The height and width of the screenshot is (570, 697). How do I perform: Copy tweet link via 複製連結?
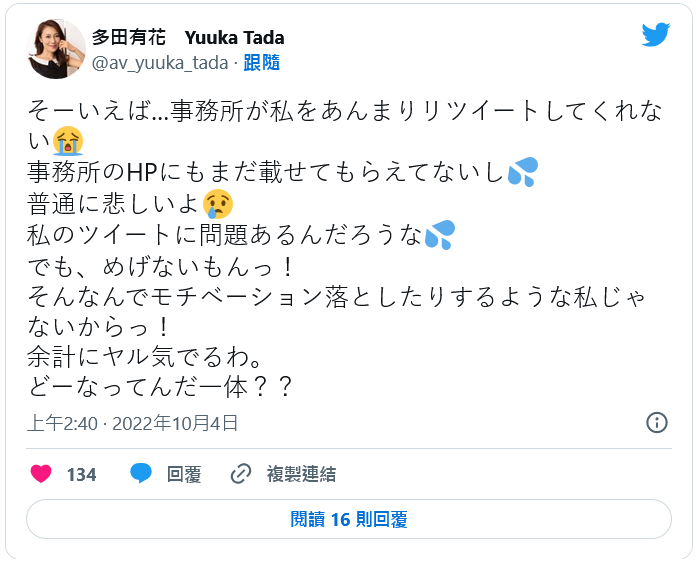[301, 475]
